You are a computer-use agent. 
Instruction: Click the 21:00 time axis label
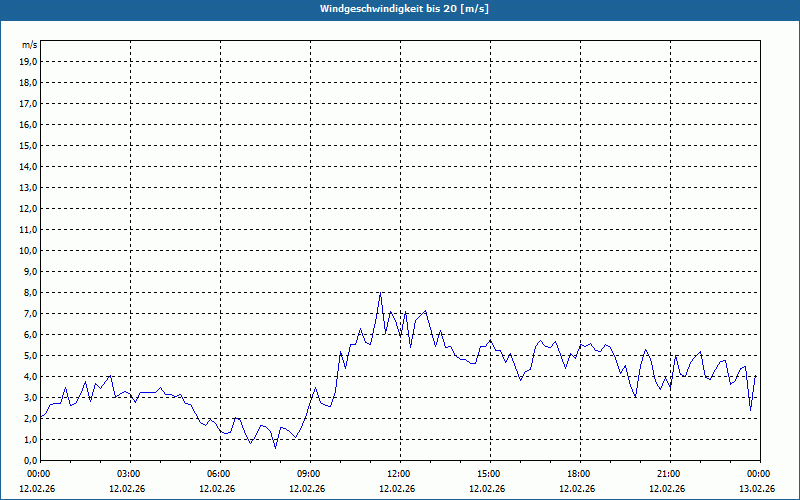(669, 474)
